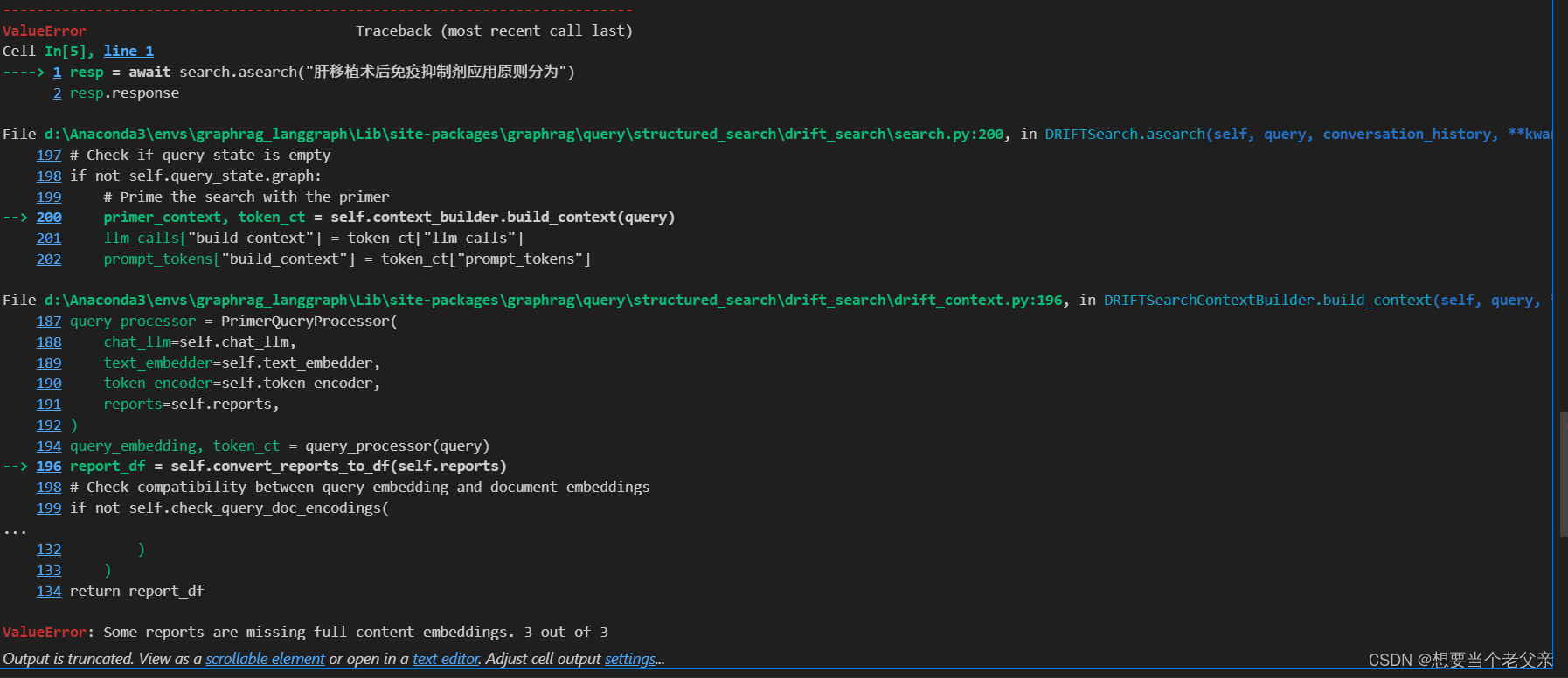The width and height of the screenshot is (1568, 678).
Task: Open line number 2 link beside resp.response
Action: click(x=57, y=93)
